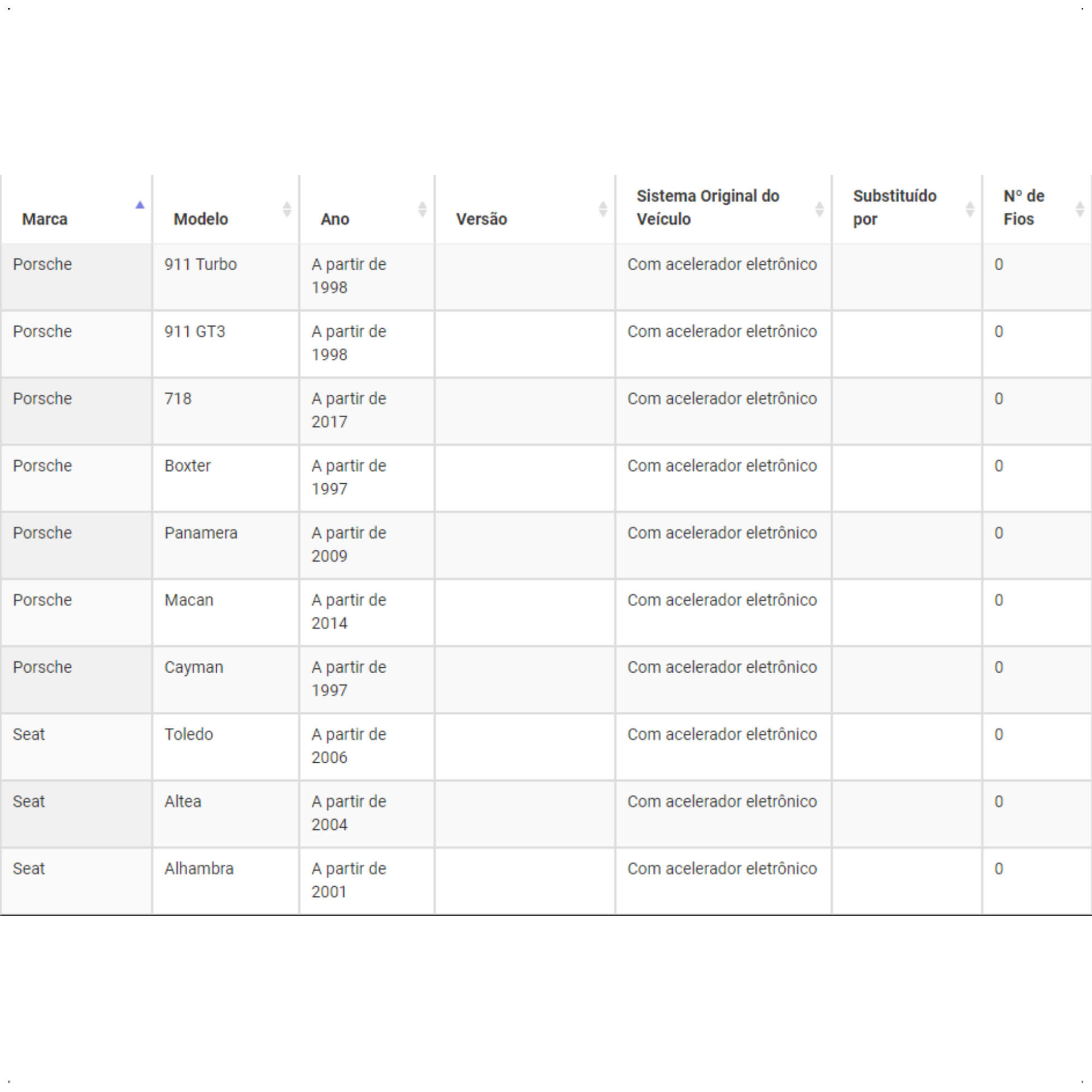Sort by Versão using its arrows

pyautogui.click(x=603, y=210)
